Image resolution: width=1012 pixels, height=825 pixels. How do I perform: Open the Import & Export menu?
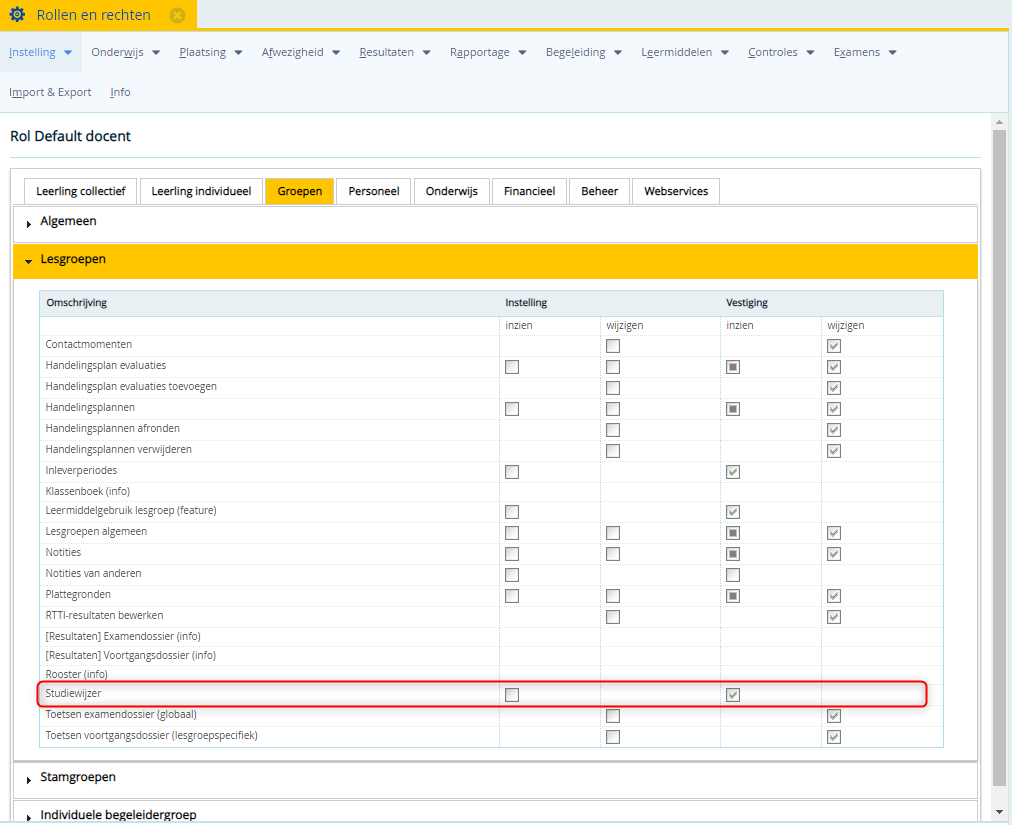point(50,92)
